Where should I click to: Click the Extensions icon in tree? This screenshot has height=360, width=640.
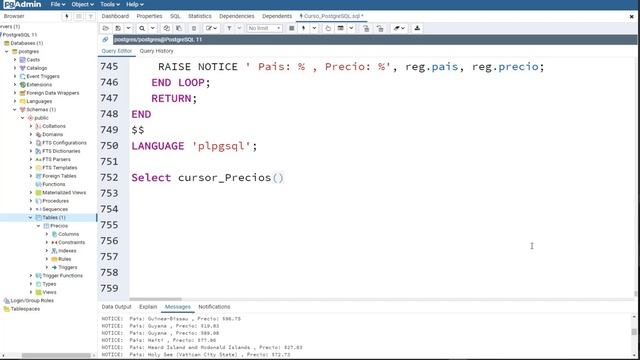pos(22,84)
